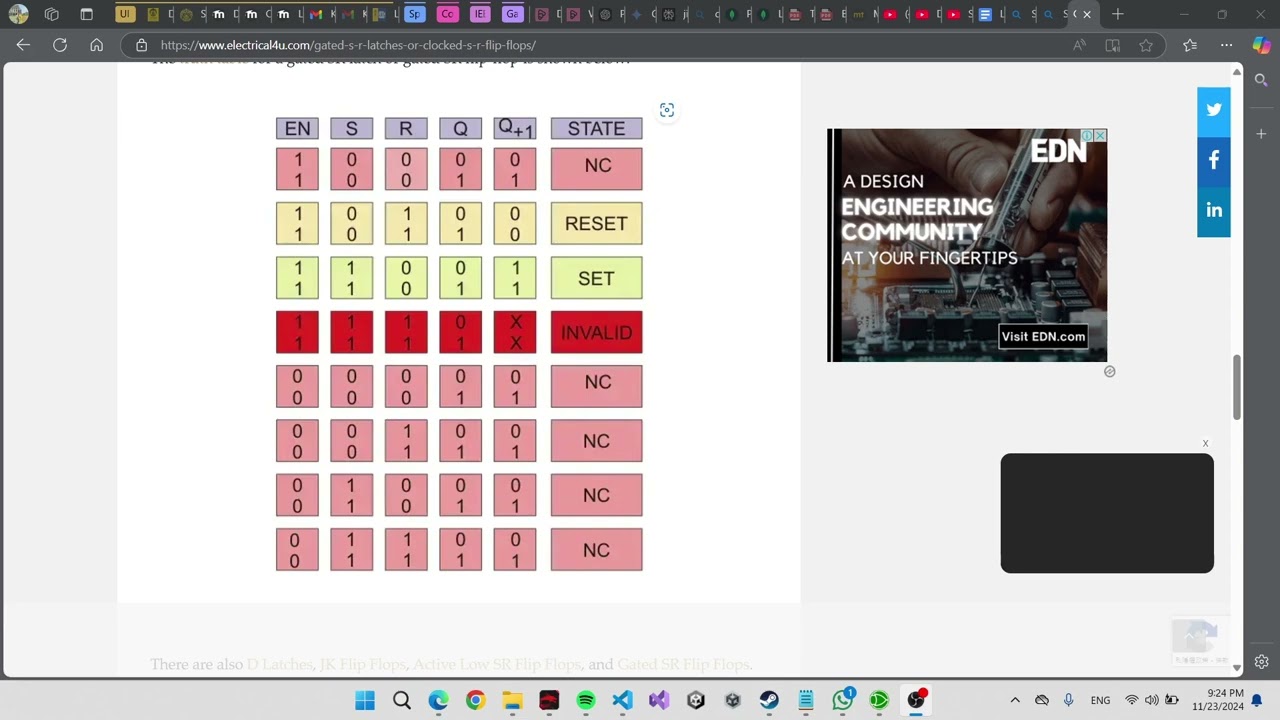
Task: Click the RESET state cell
Action: coord(596,224)
